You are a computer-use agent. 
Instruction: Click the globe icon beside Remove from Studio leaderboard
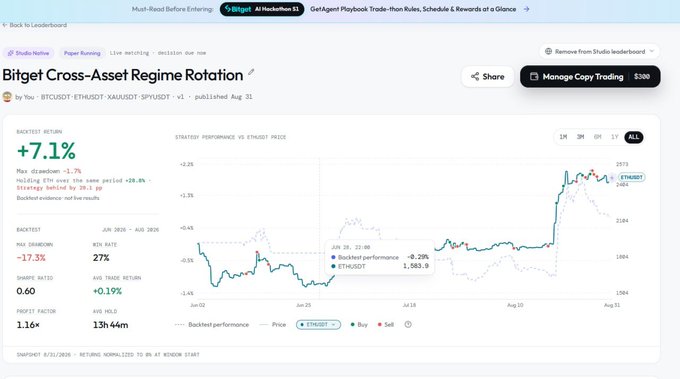(x=548, y=52)
